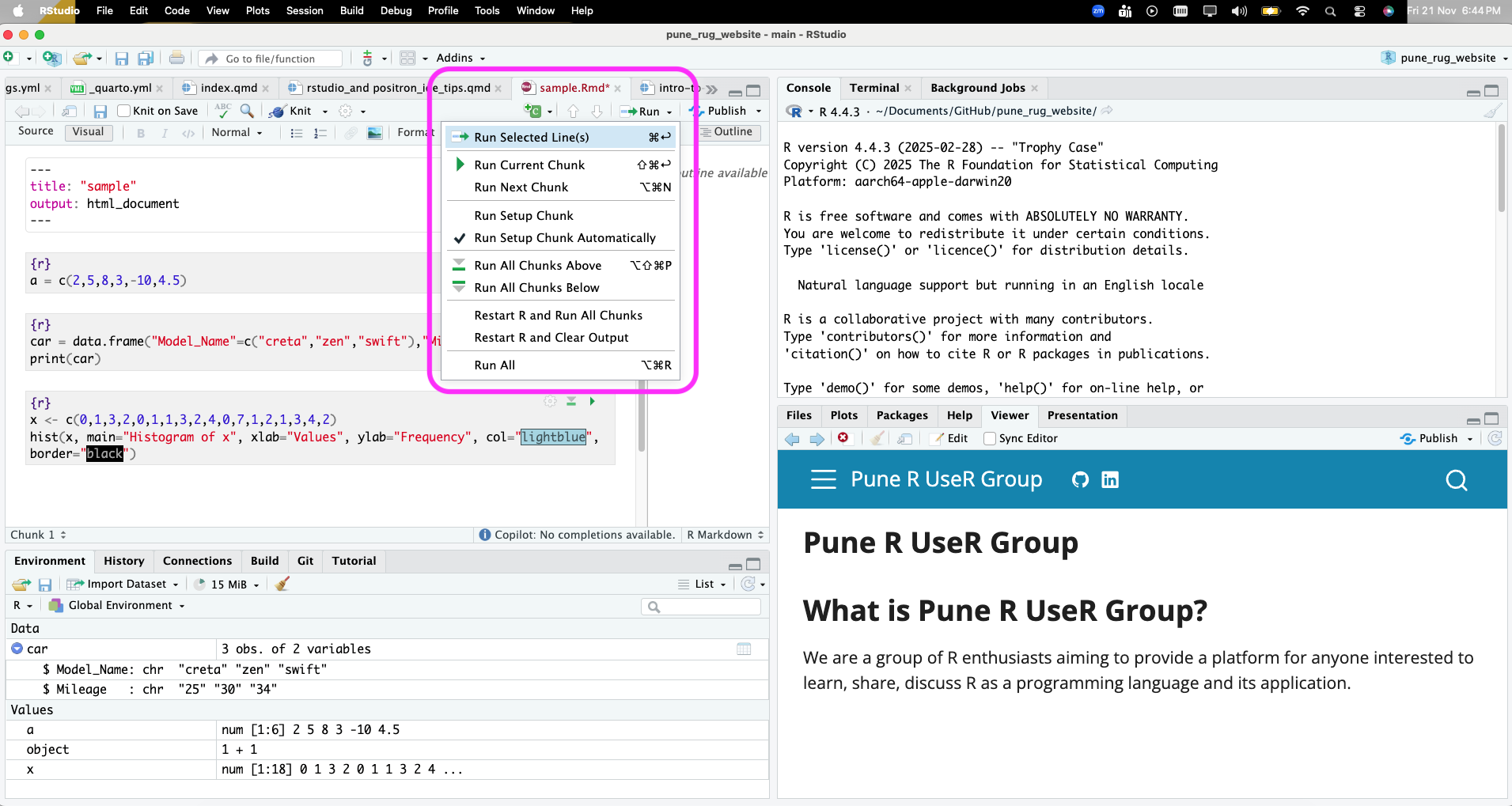Enable the Knit on Save checkbox
Viewport: 1512px width, 806px height.
124,112
